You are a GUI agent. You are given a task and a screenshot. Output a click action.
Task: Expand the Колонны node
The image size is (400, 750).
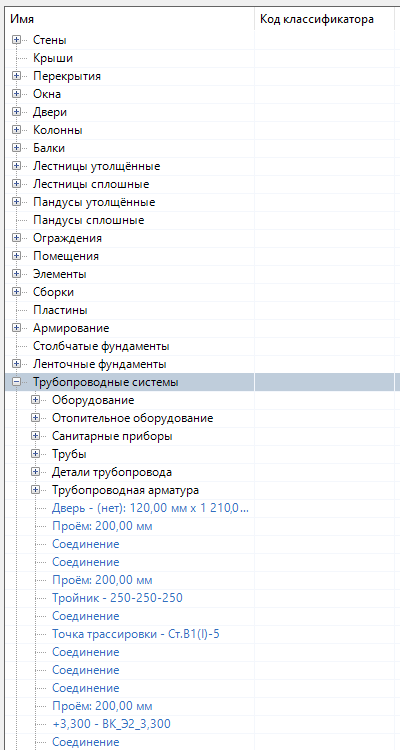coord(17,130)
